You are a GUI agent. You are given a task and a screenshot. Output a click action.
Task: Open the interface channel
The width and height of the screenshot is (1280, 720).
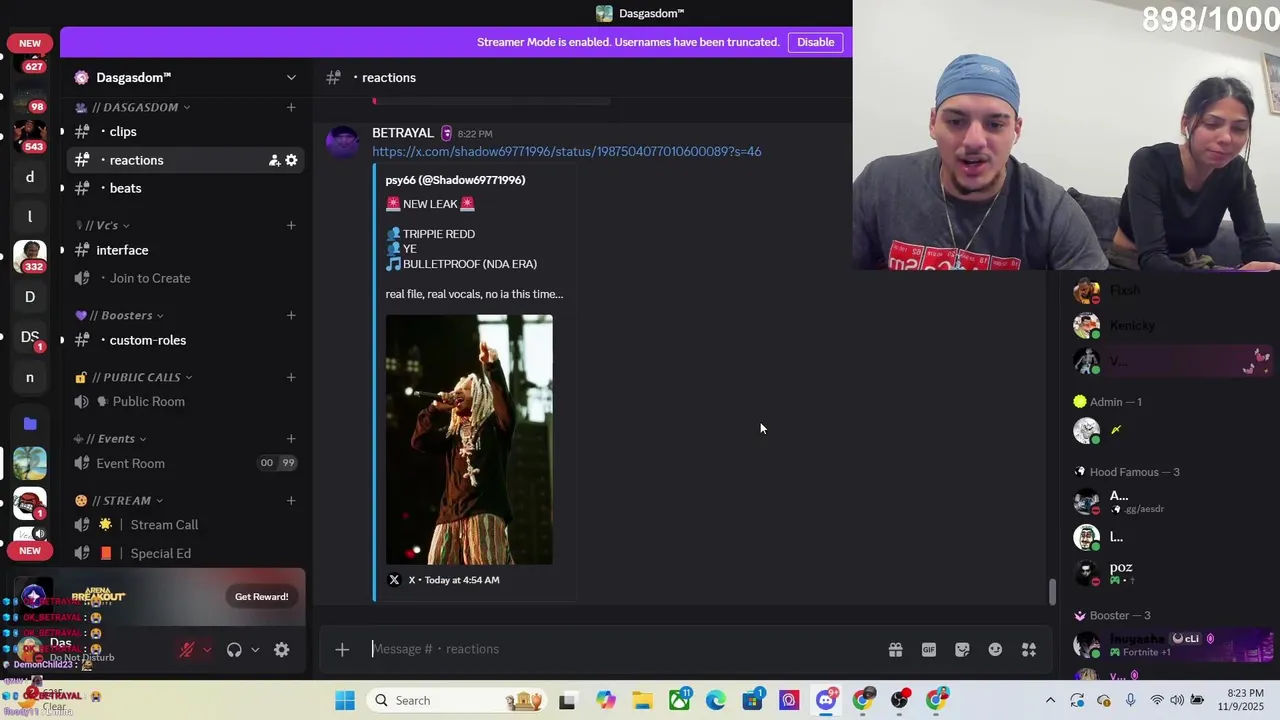(185, 250)
